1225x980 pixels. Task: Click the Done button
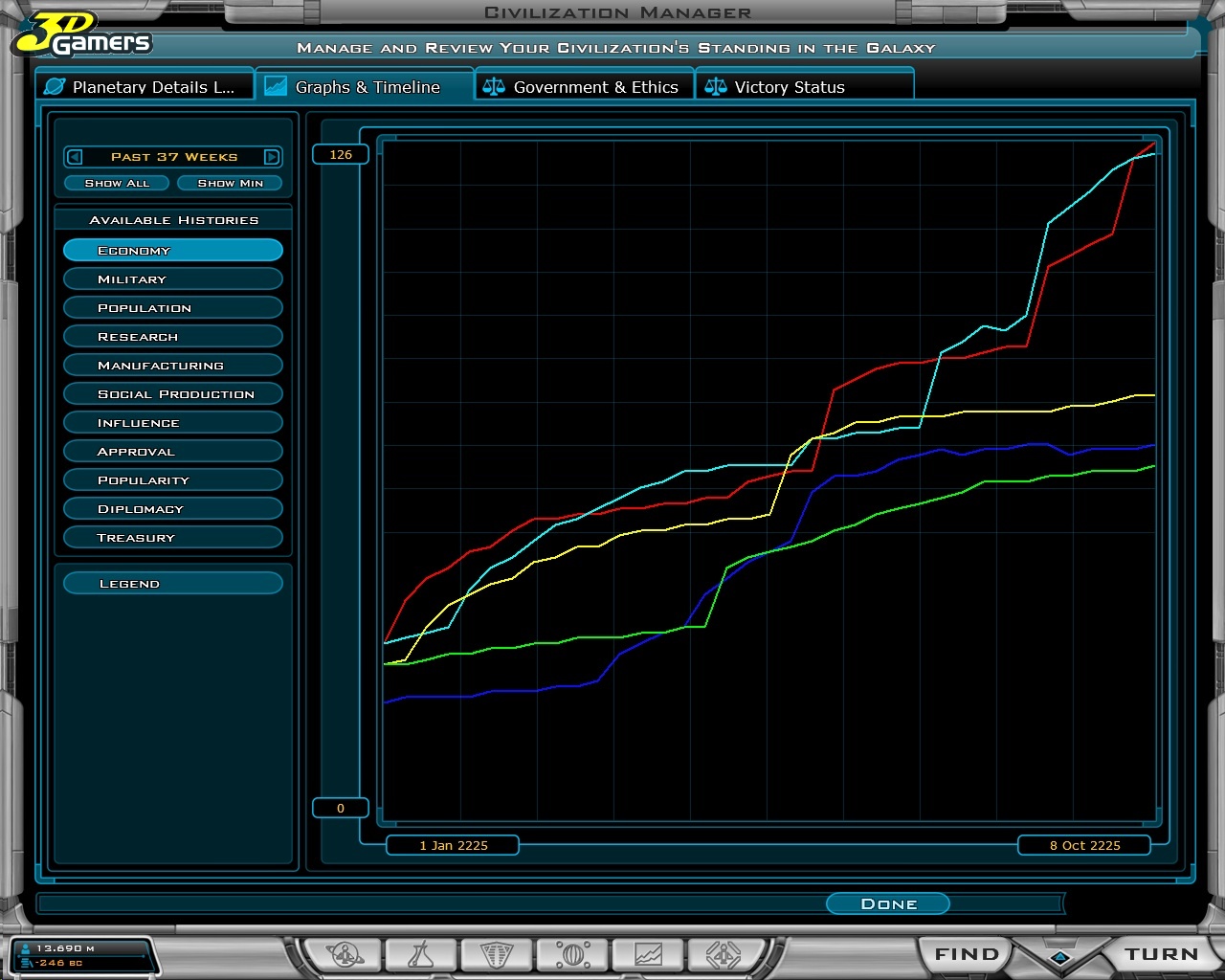click(x=888, y=904)
